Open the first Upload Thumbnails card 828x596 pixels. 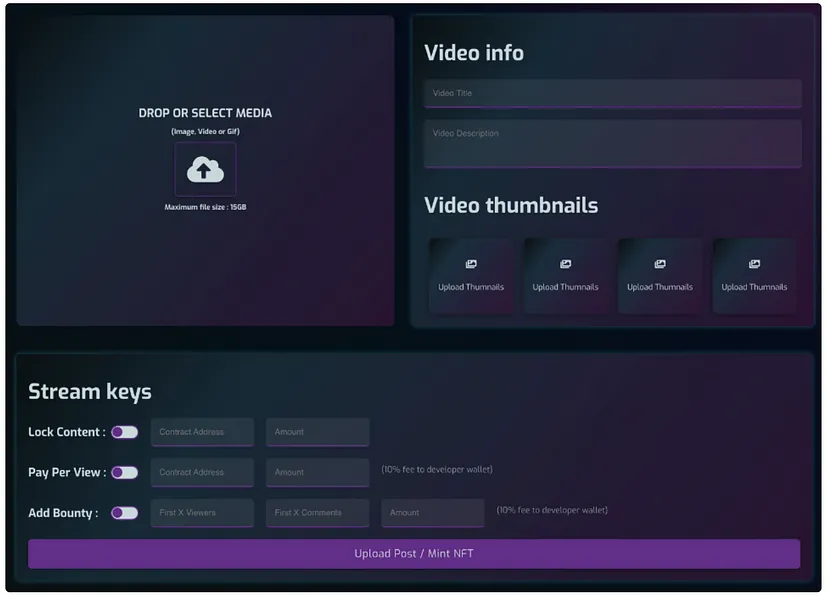(x=471, y=276)
